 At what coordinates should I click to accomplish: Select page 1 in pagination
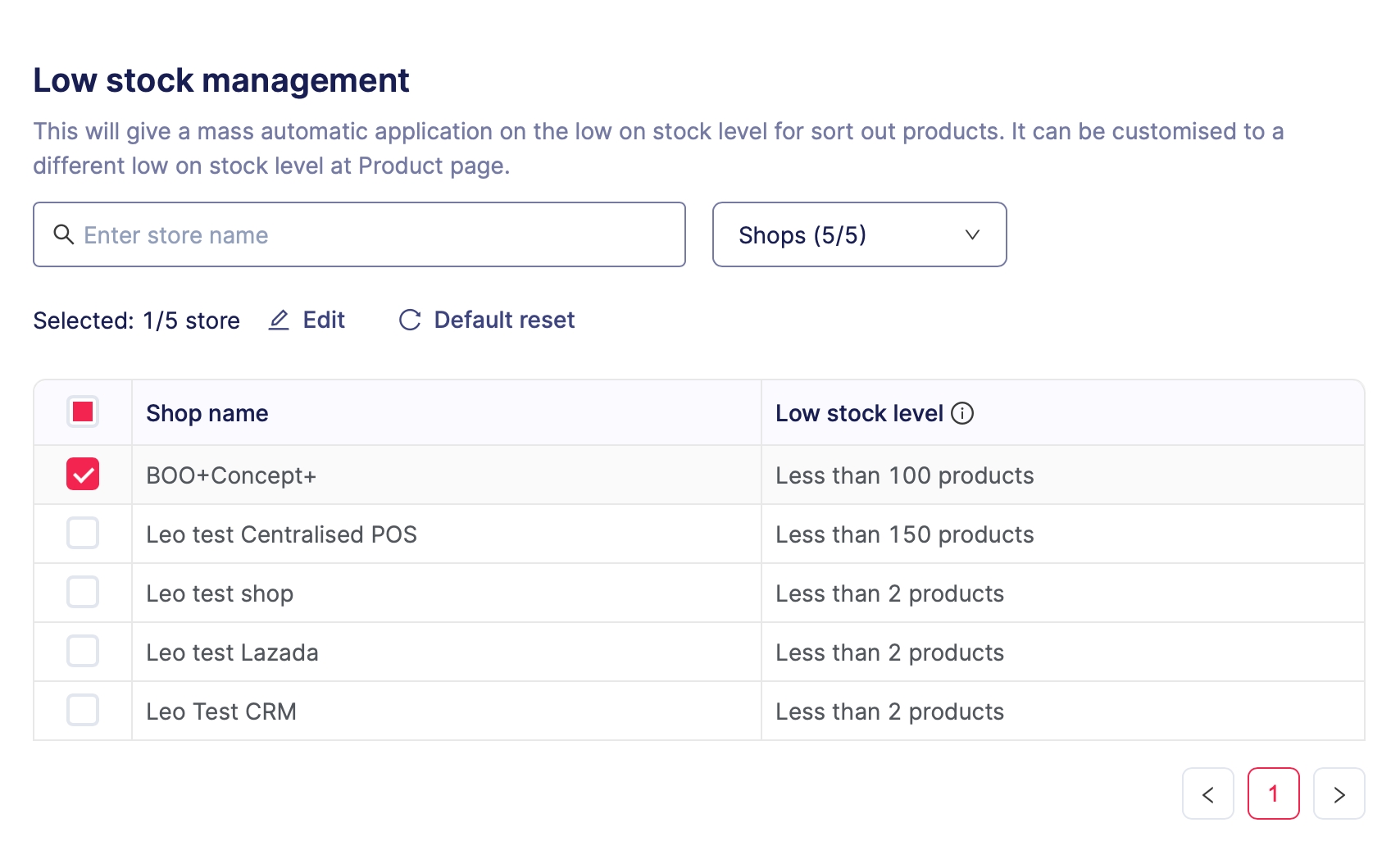1273,793
